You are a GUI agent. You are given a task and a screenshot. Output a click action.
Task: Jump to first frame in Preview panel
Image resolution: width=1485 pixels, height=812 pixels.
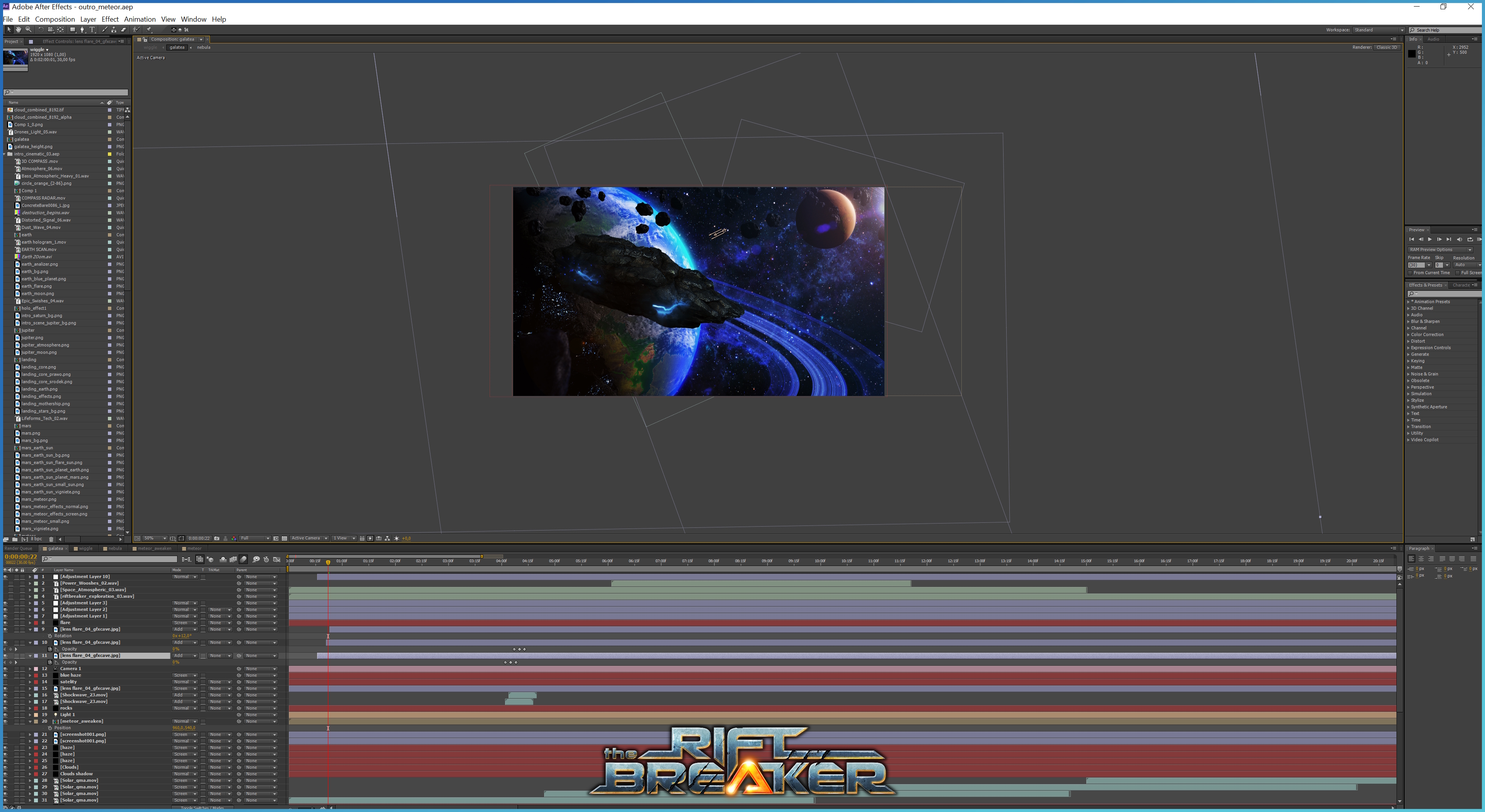point(1412,239)
